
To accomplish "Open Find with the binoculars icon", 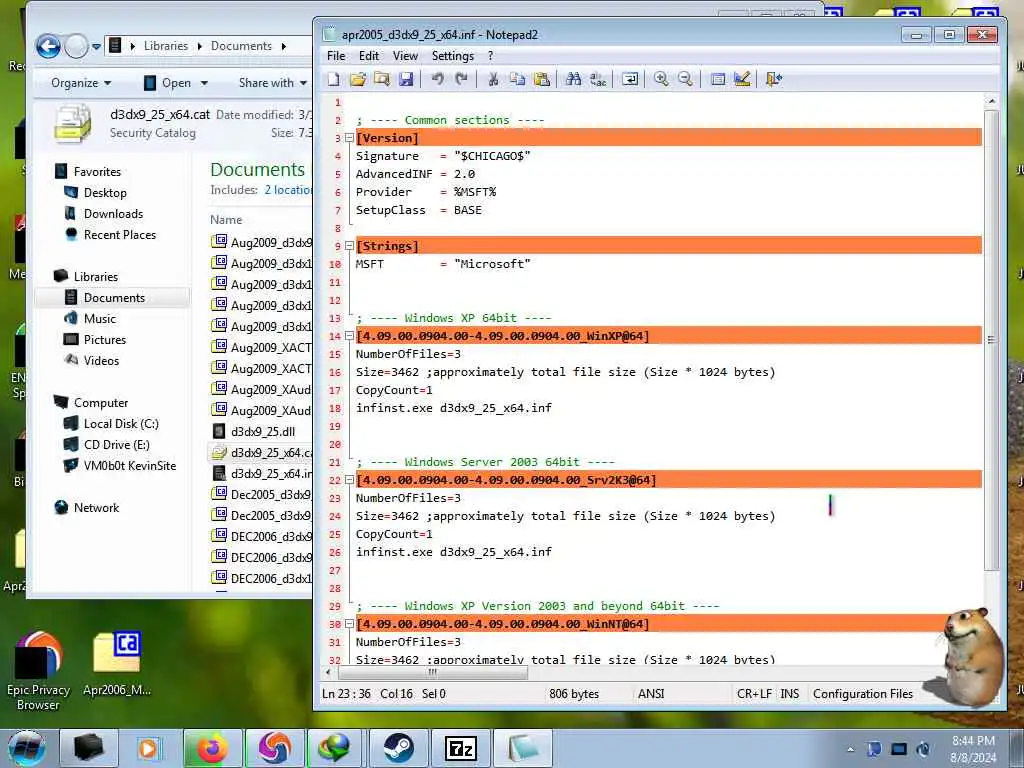I will [573, 80].
